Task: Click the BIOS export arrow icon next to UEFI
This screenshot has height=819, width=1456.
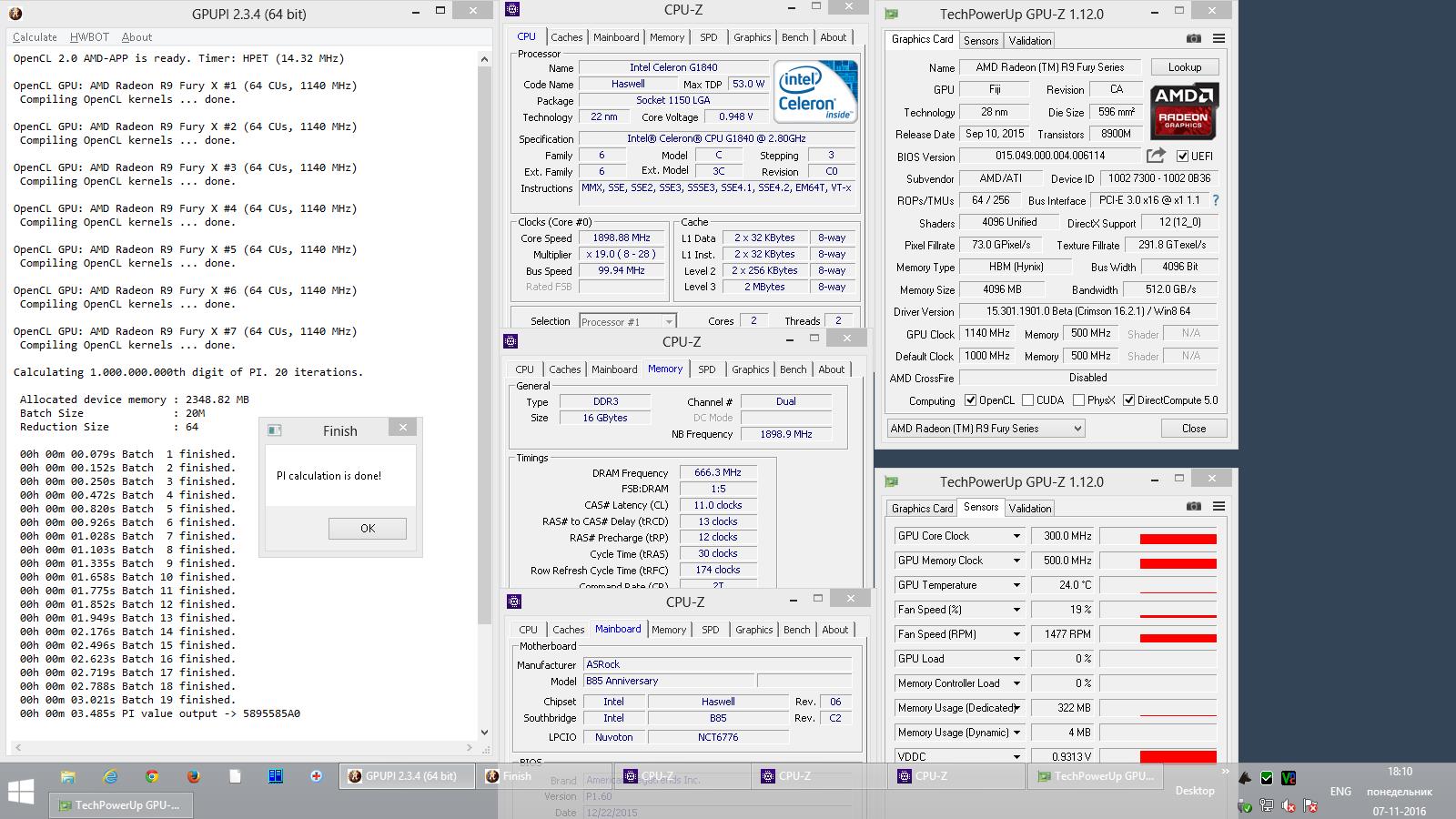Action: (x=1156, y=156)
